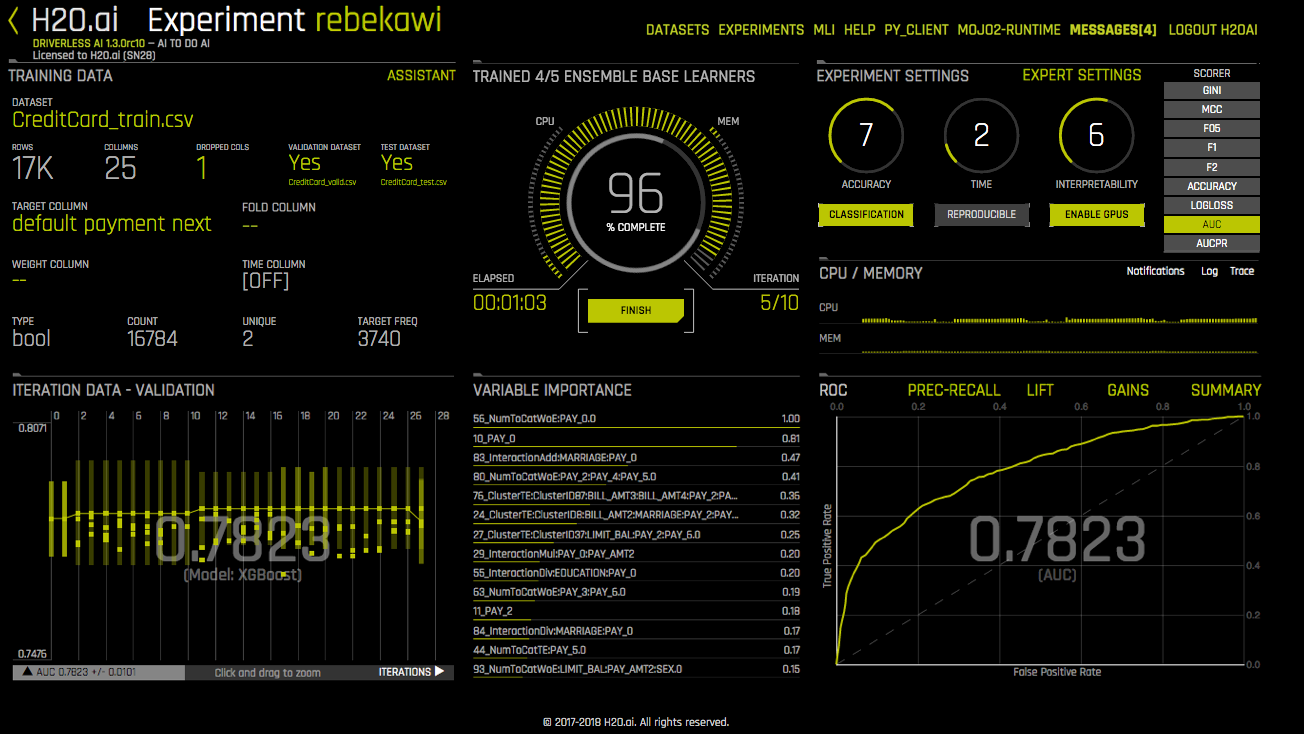Select the GINI scorer
The image size is (1304, 734).
pyautogui.click(x=1211, y=90)
